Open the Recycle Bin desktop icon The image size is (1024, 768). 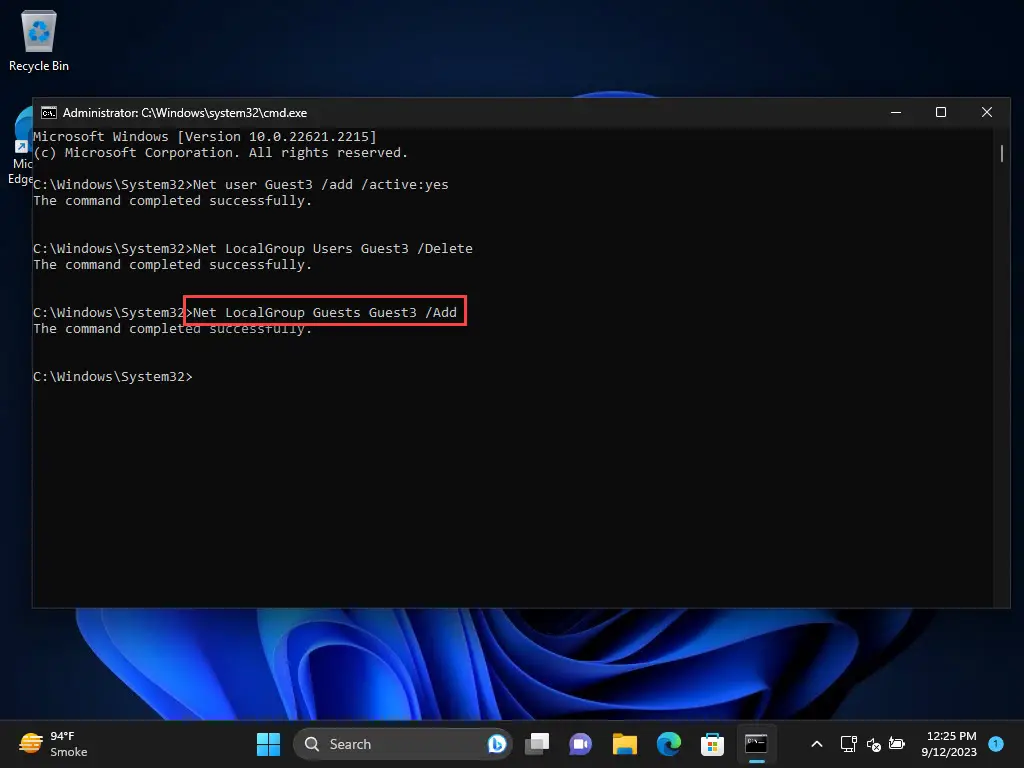point(39,40)
